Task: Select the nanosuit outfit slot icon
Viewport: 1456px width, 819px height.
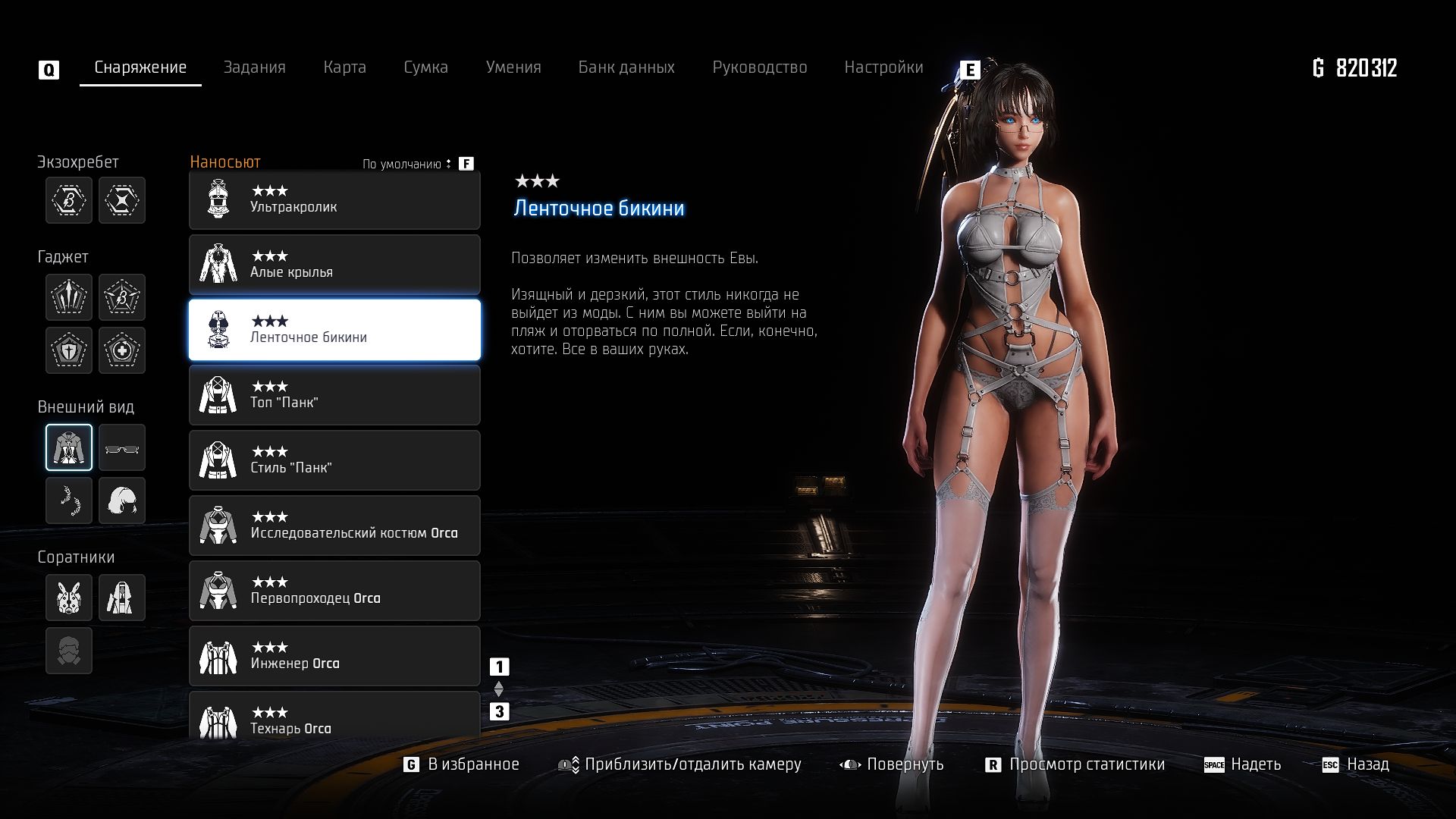Action: [x=69, y=447]
